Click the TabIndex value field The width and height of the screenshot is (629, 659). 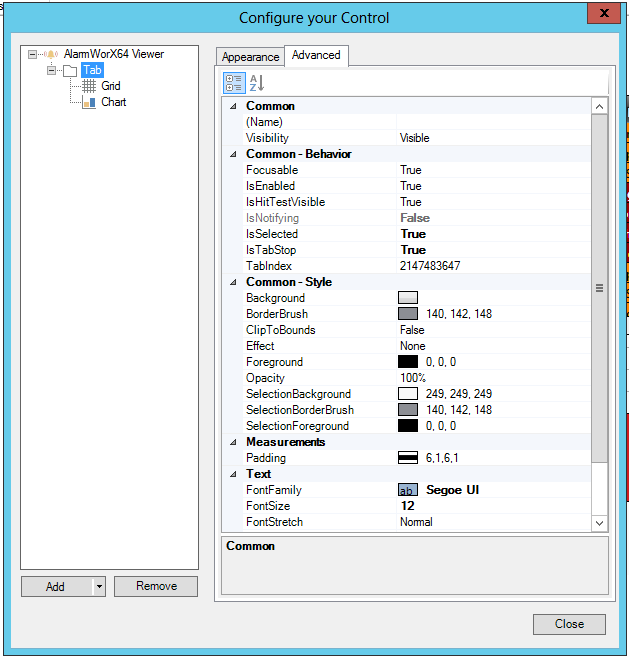(x=490, y=266)
